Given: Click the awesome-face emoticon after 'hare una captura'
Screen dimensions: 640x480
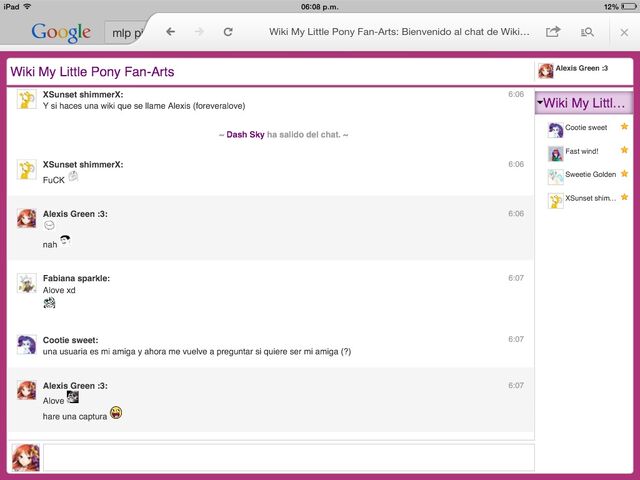Looking at the screenshot, I should 116,413.
